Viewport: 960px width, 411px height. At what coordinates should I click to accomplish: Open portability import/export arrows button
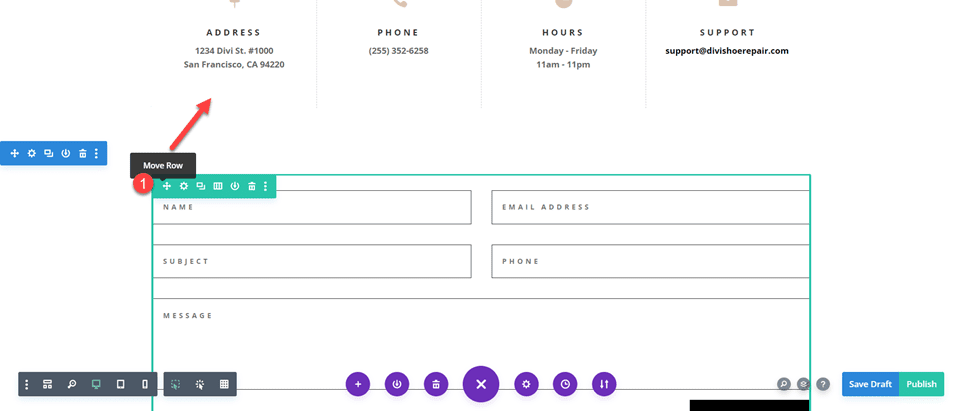603,384
